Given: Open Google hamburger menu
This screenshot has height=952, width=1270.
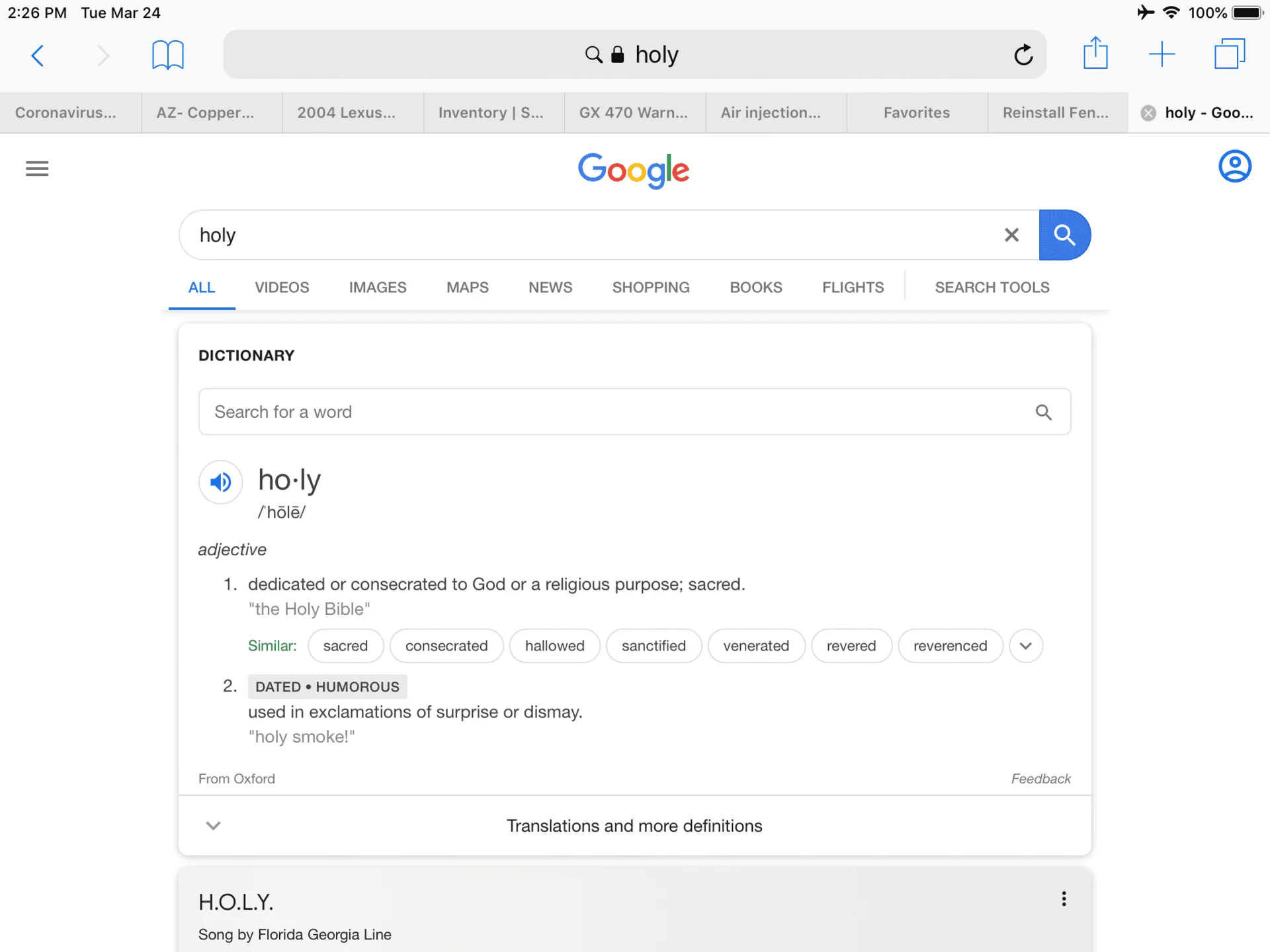Looking at the screenshot, I should tap(37, 169).
